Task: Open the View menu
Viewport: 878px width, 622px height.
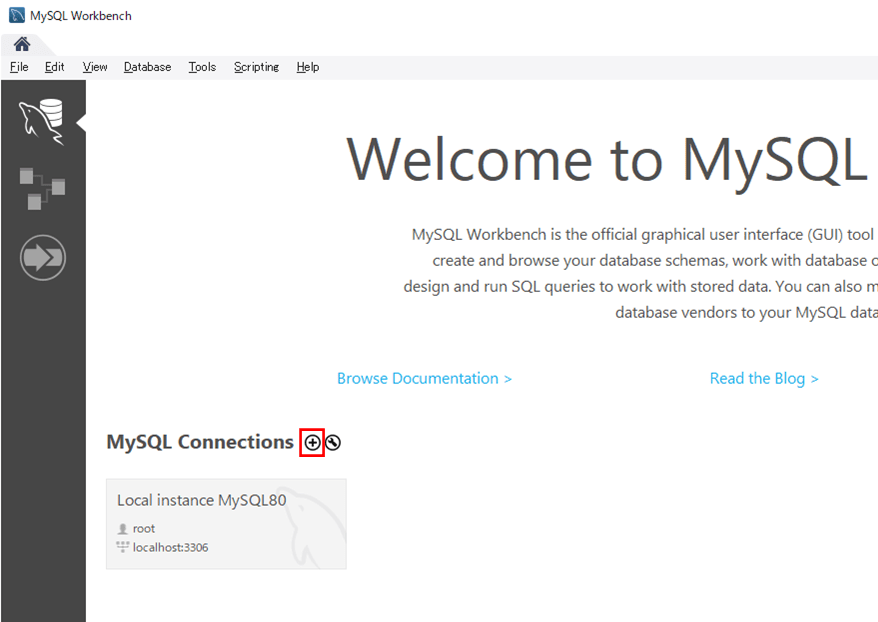Action: tap(95, 67)
